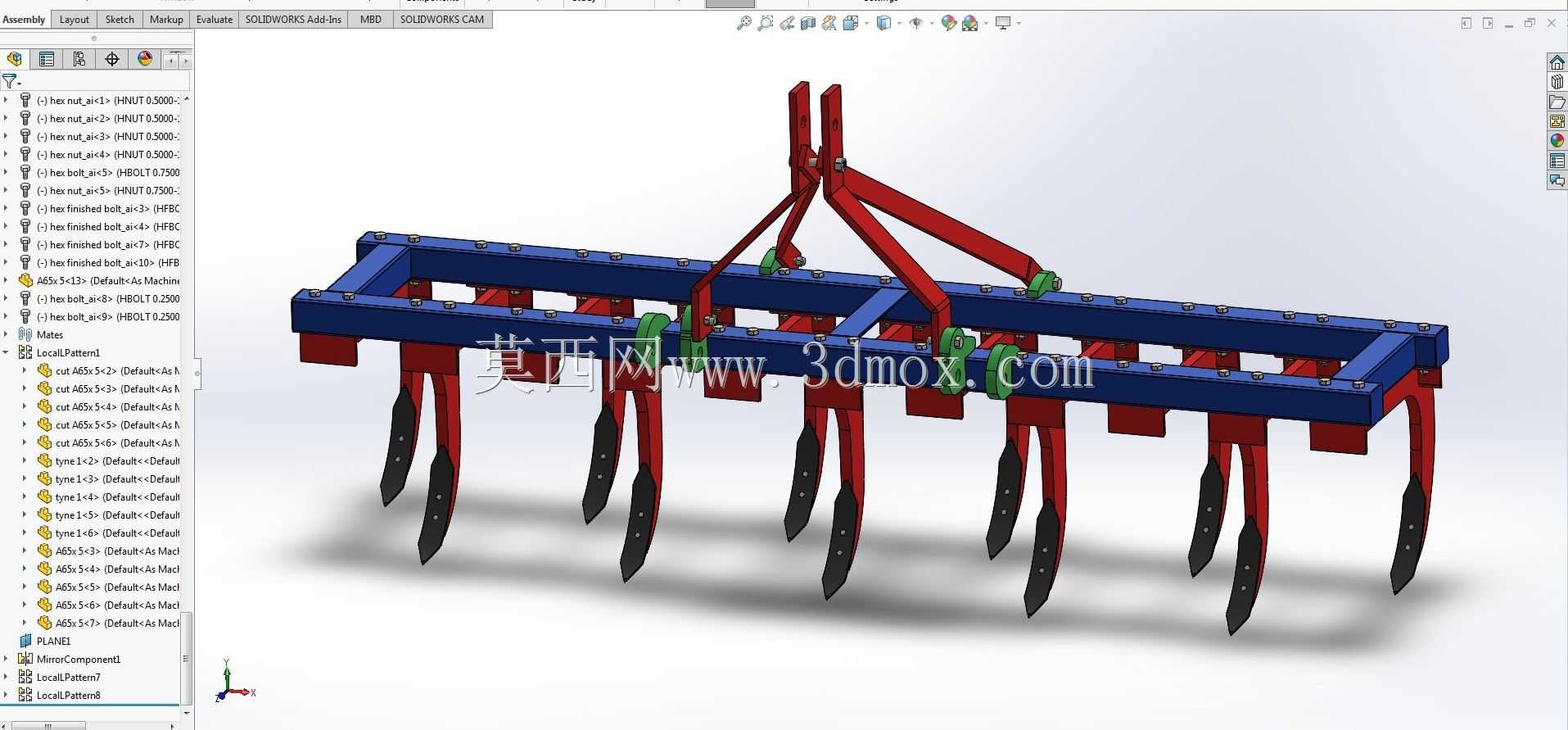Select A65x 5<7> in the tree
1568x730 pixels.
pos(117,623)
